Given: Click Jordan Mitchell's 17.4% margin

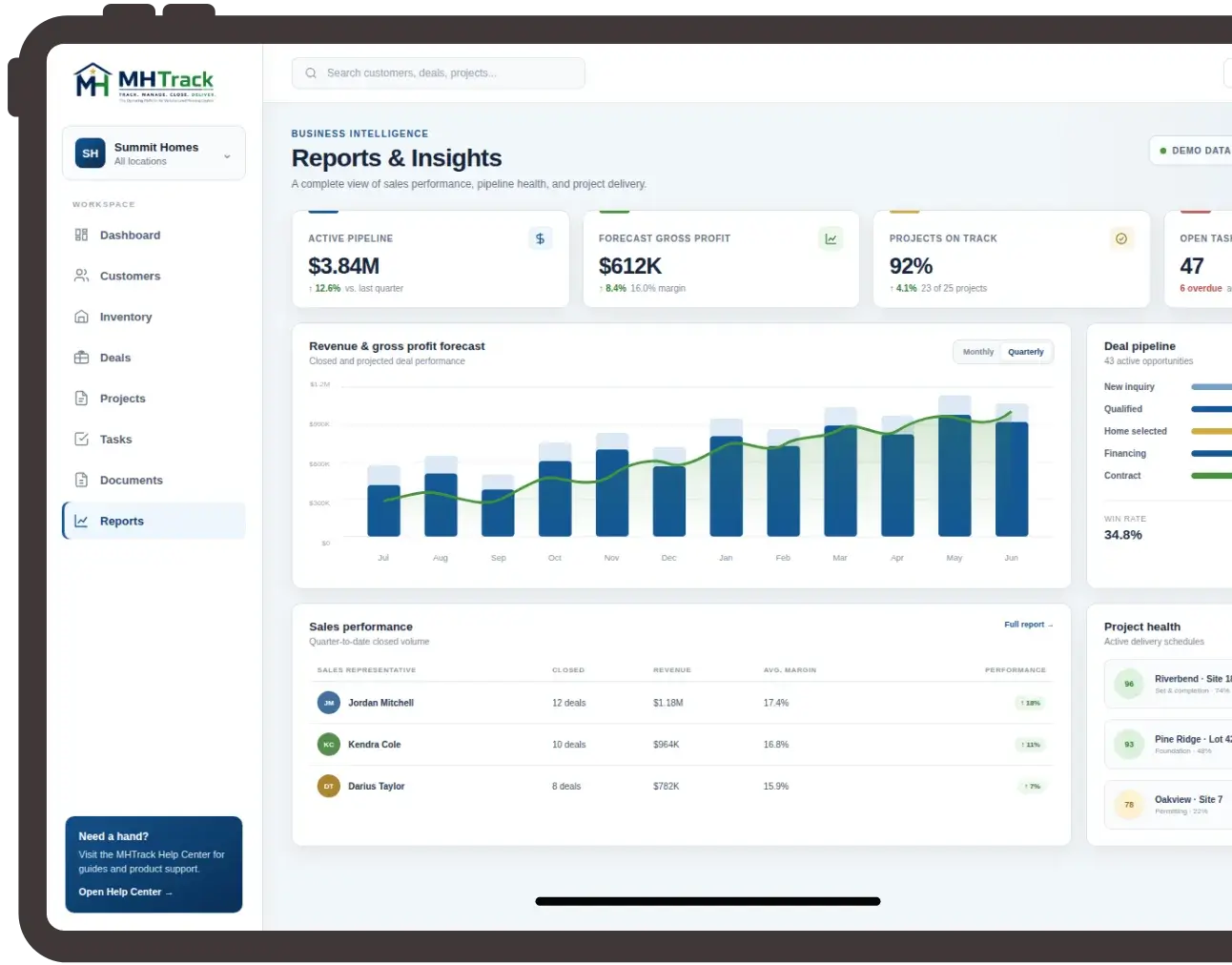Looking at the screenshot, I should coord(776,703).
